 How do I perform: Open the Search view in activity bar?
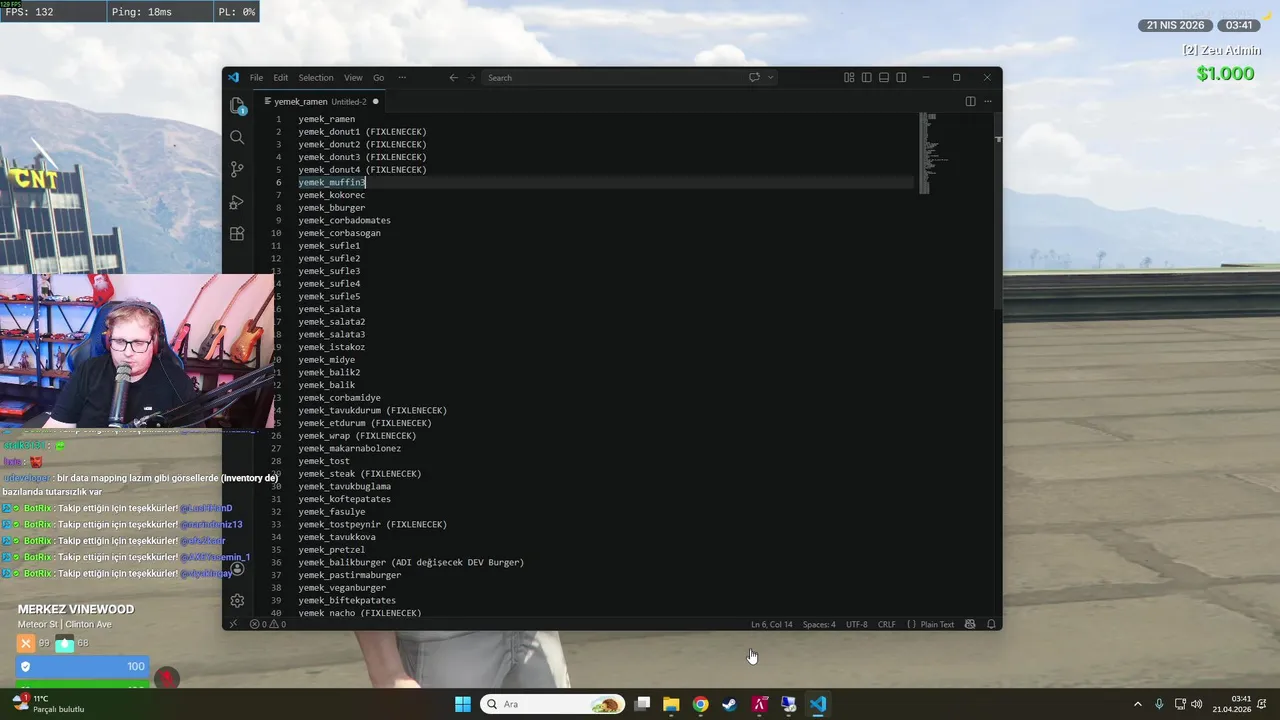coord(237,137)
